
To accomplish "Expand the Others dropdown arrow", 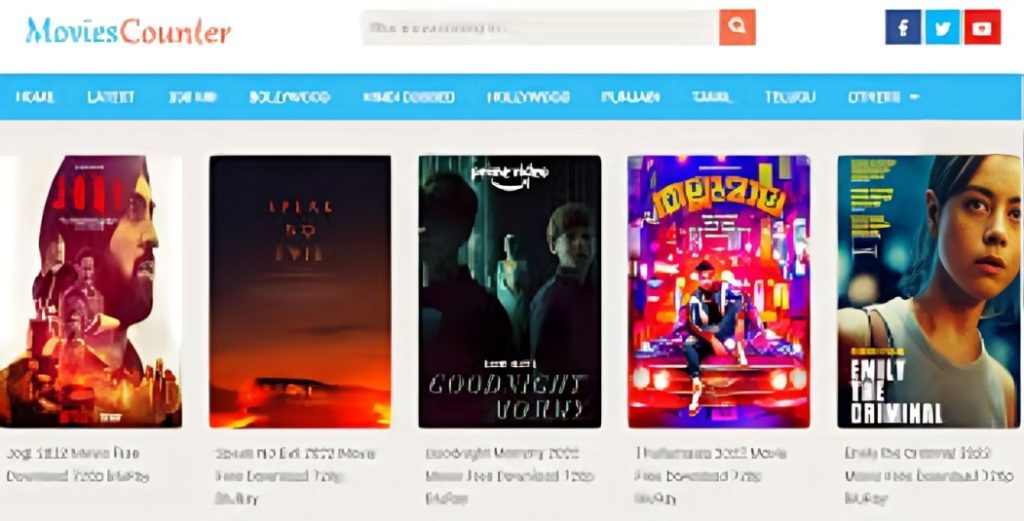I will point(914,97).
